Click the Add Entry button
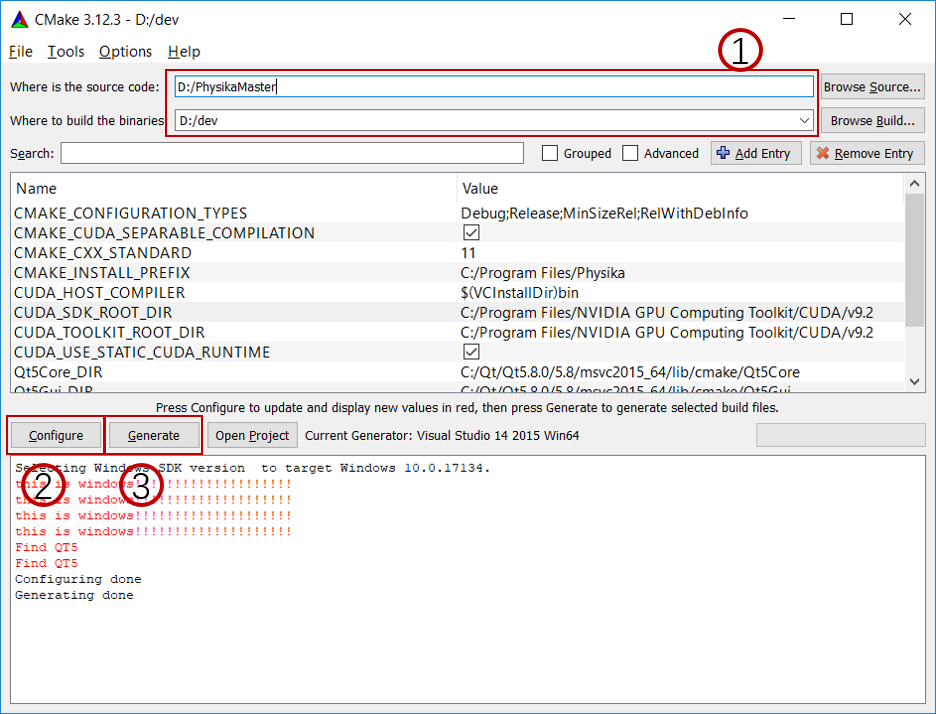This screenshot has height=714, width=936. (x=756, y=153)
